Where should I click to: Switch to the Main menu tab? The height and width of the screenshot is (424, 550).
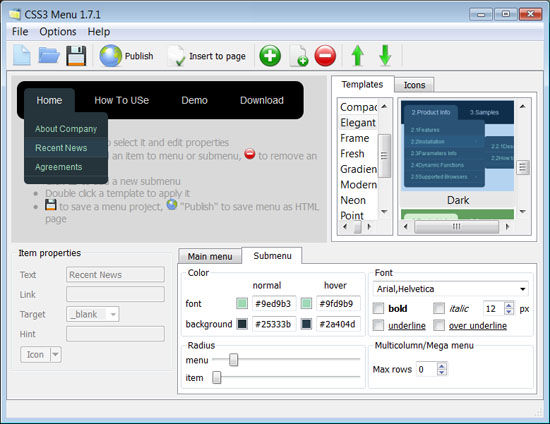pyautogui.click(x=210, y=256)
